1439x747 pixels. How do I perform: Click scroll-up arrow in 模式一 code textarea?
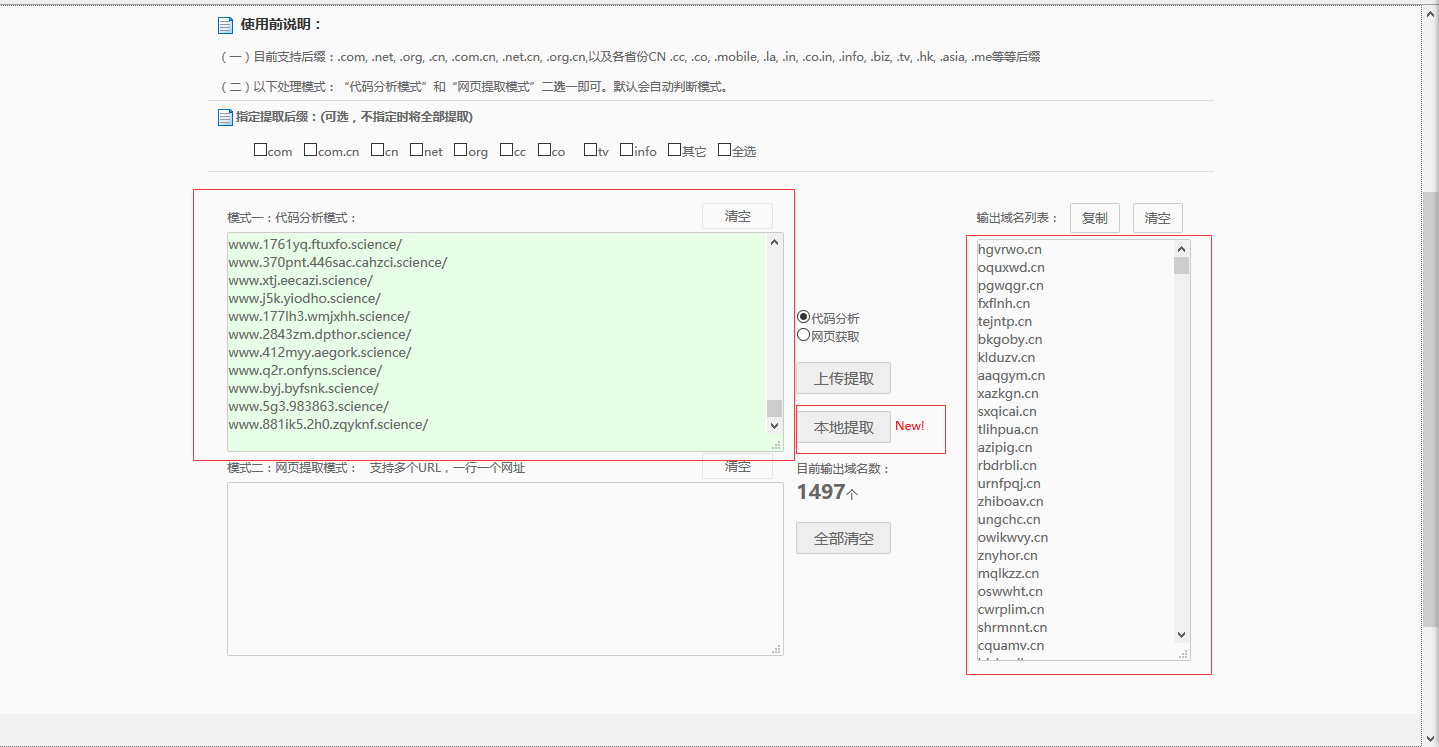click(x=774, y=242)
